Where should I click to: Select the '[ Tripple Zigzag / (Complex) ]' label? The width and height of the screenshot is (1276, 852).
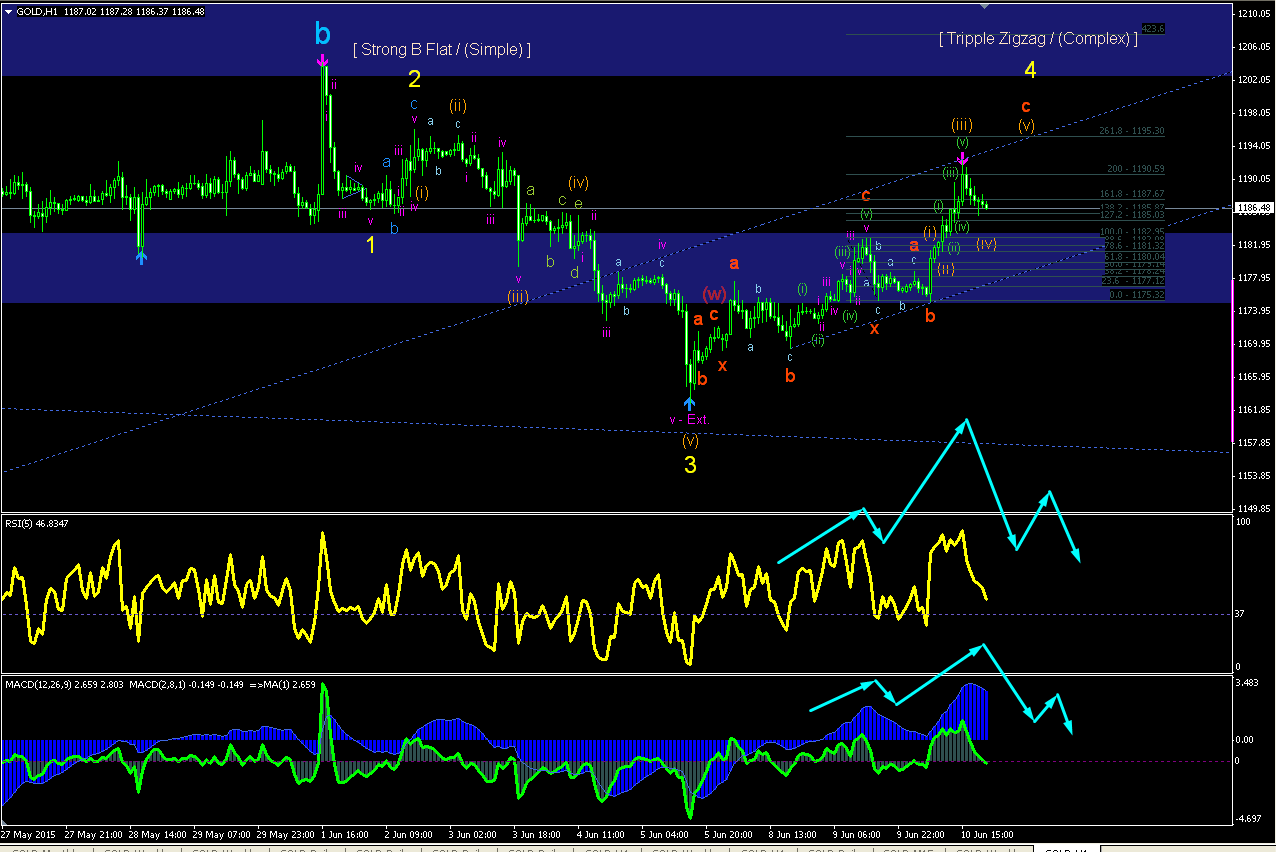(1038, 39)
